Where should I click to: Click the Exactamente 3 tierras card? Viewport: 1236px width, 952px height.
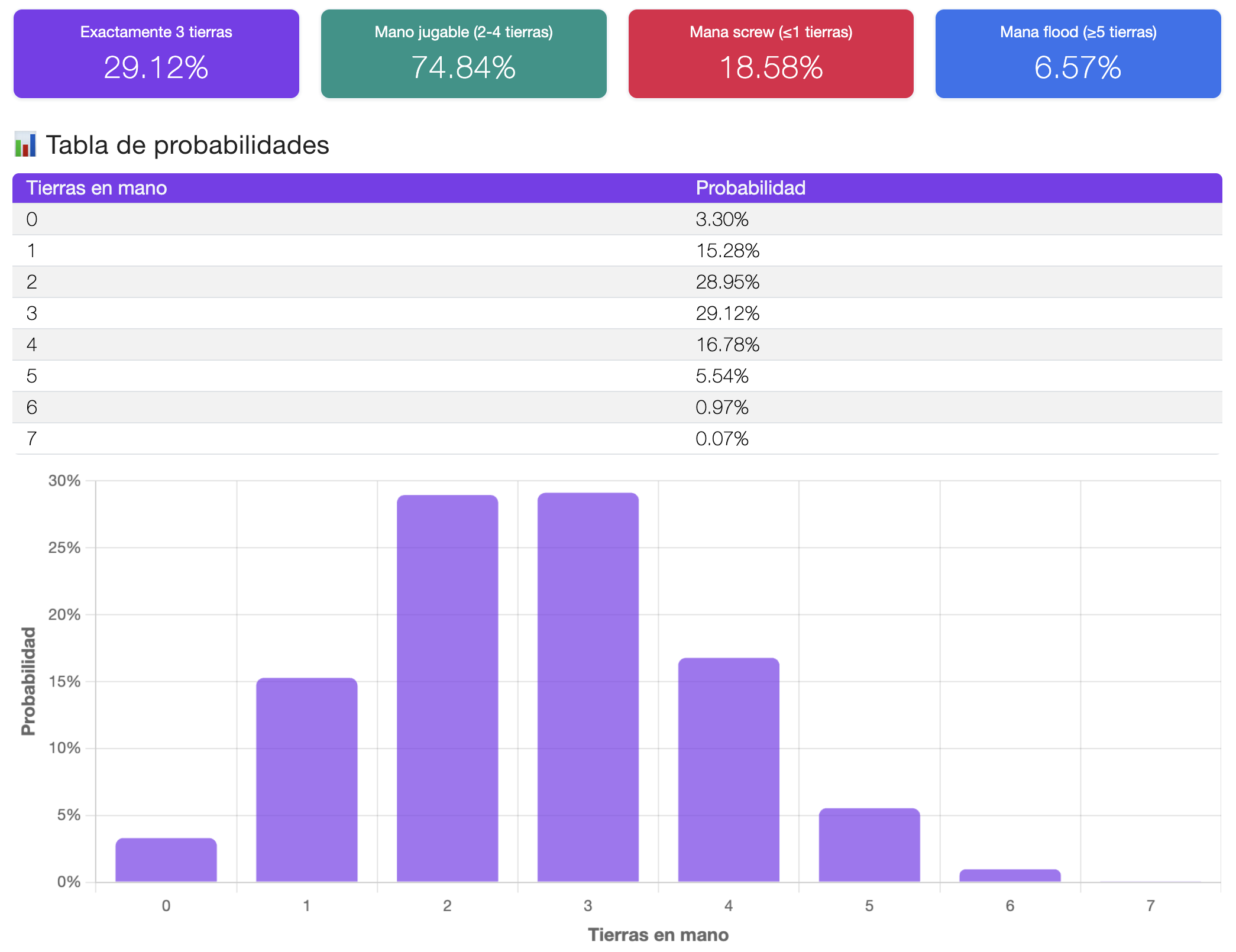point(156,54)
